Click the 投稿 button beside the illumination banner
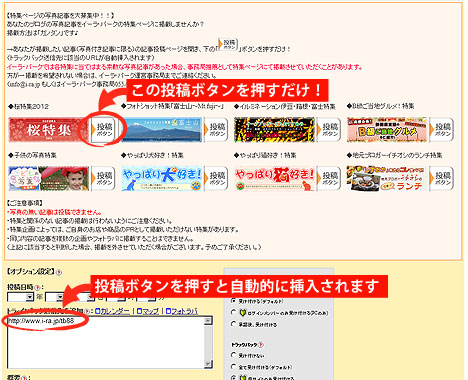The width and height of the screenshot is (468, 380). (329, 130)
